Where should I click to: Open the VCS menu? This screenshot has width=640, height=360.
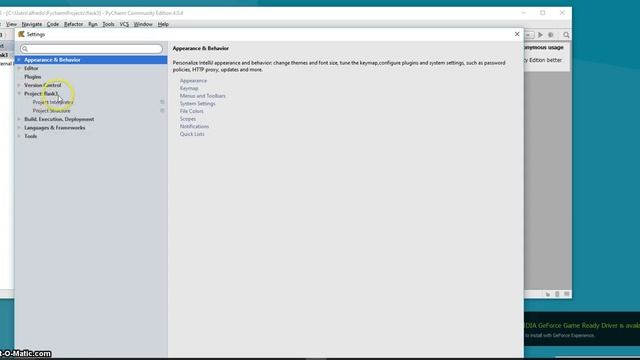click(124, 24)
